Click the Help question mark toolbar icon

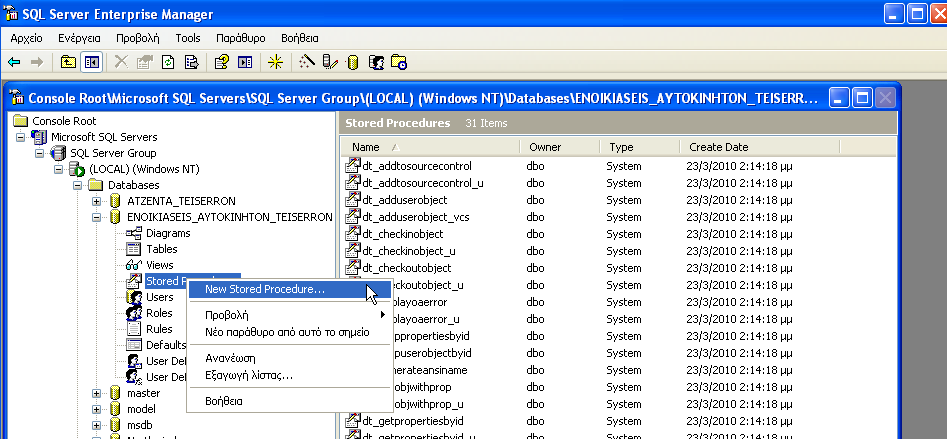222,62
